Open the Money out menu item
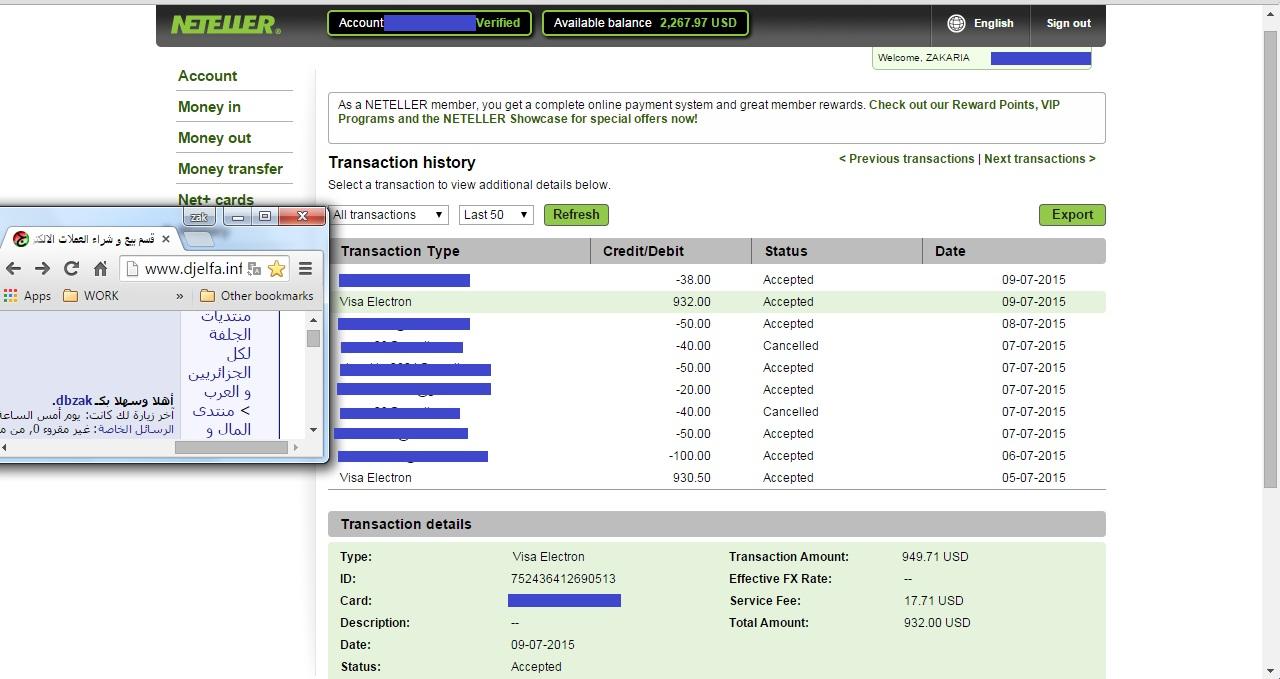This screenshot has height=679, width=1280. click(x=214, y=138)
